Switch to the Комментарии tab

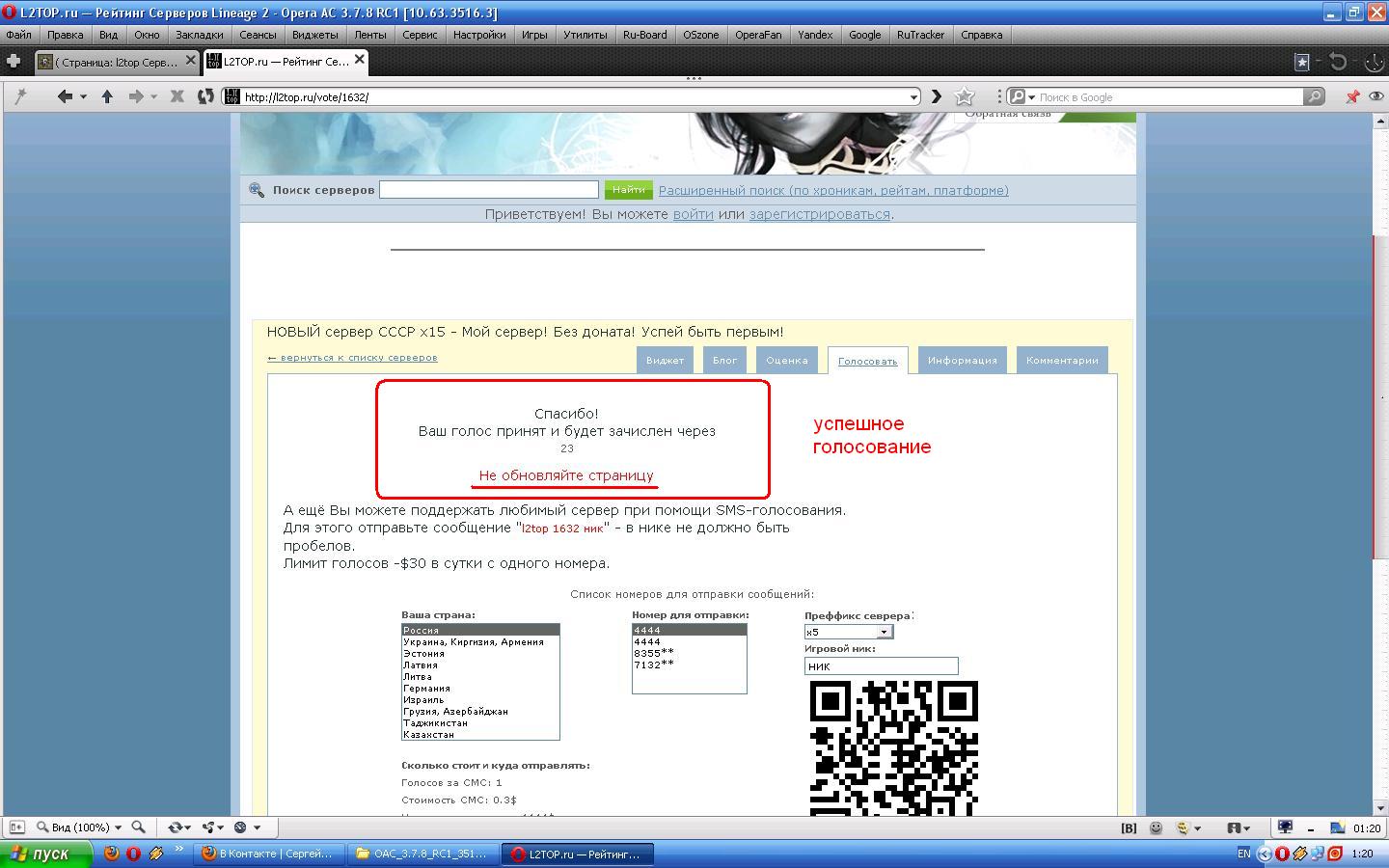coord(1061,361)
